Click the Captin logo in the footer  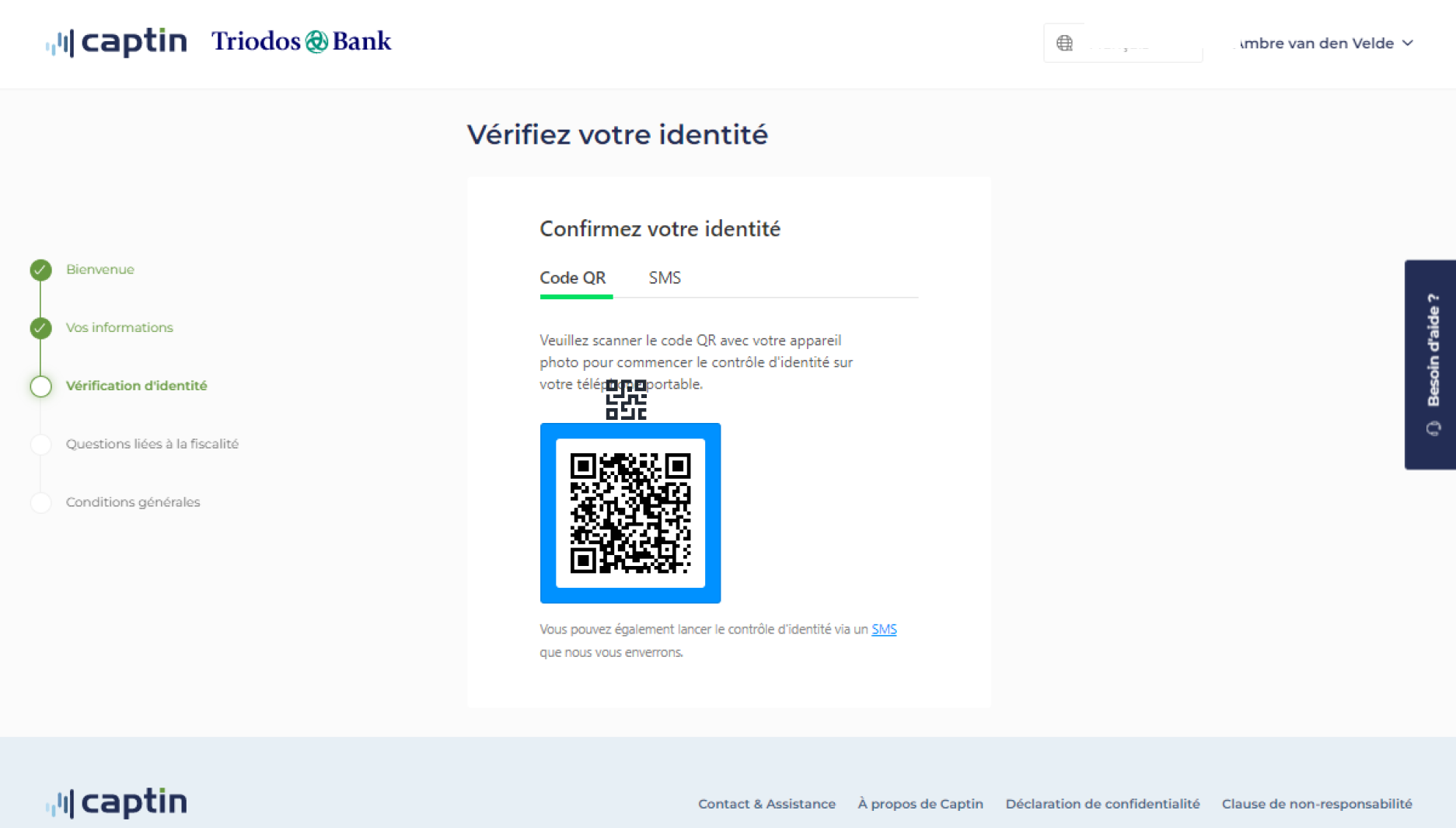point(117,802)
